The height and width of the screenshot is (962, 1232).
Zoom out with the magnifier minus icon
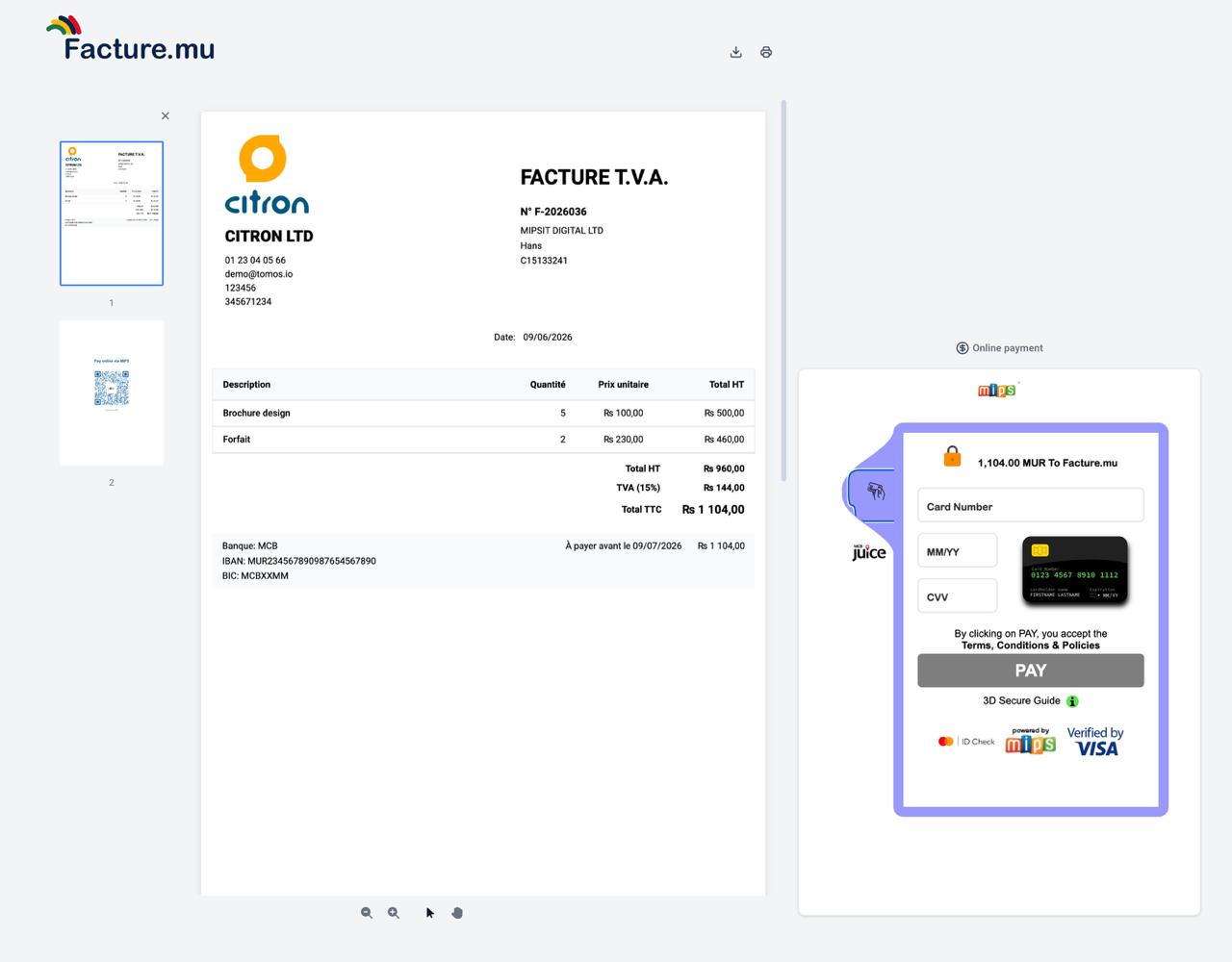(x=367, y=913)
